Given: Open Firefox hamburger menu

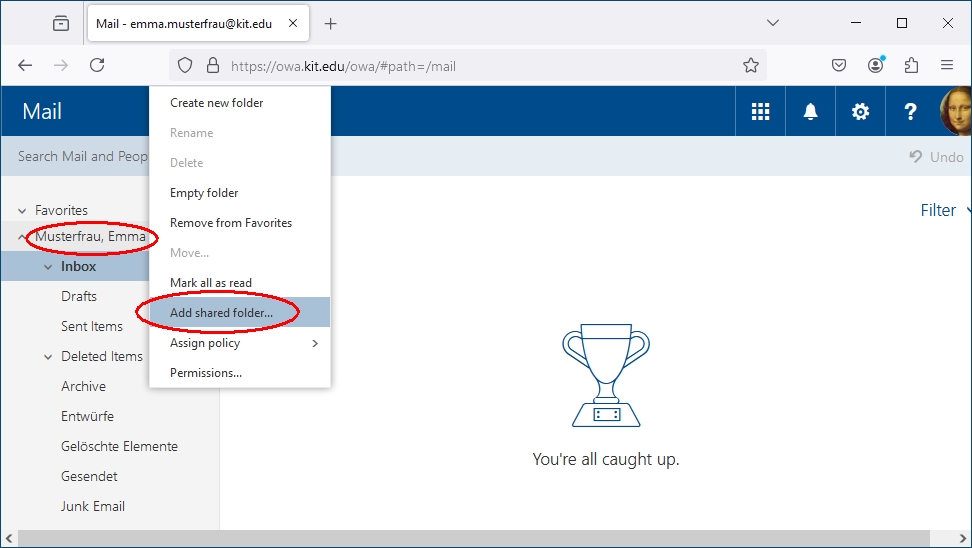Looking at the screenshot, I should (x=947, y=65).
